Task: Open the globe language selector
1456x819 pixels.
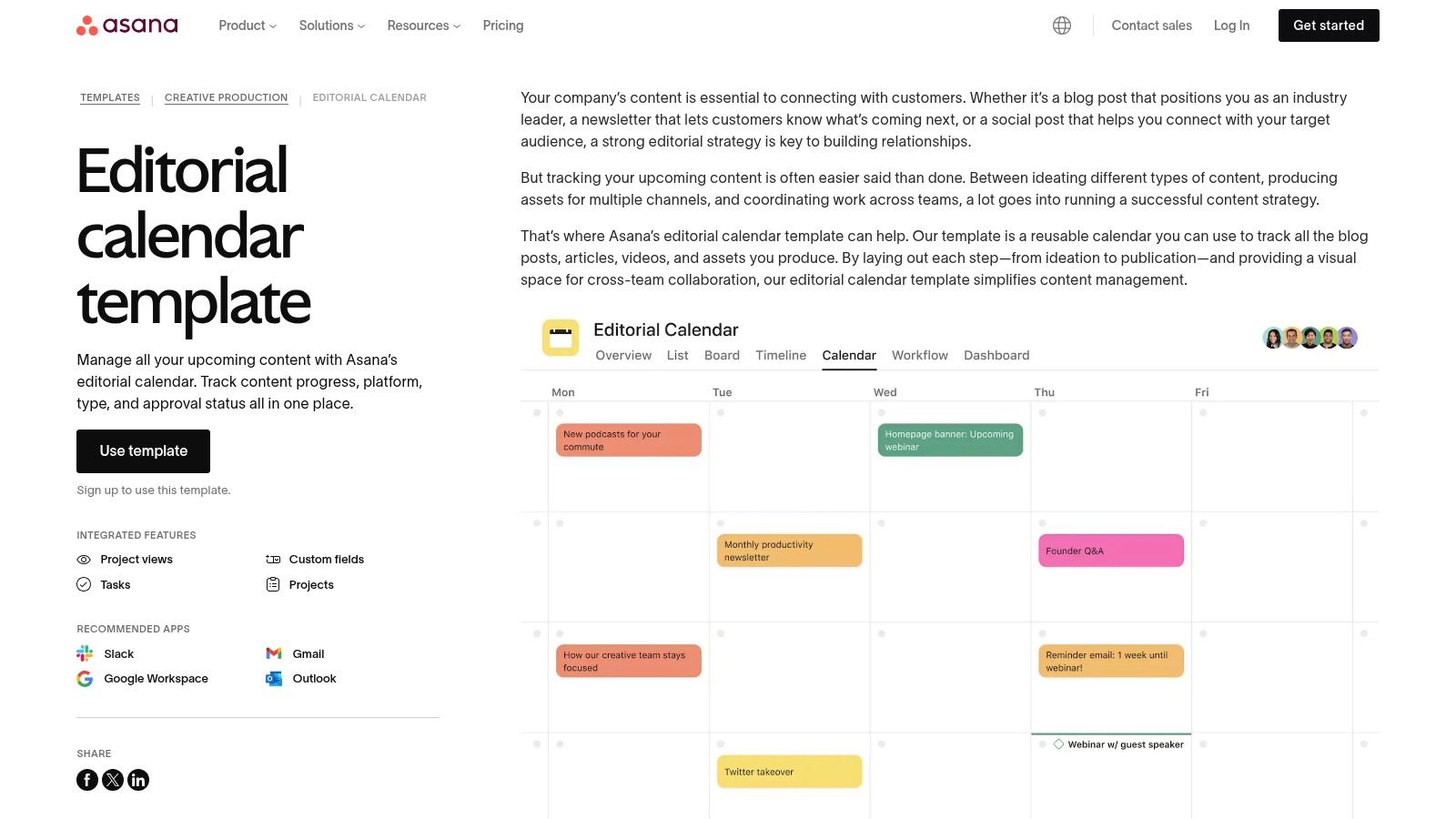Action: (x=1062, y=25)
